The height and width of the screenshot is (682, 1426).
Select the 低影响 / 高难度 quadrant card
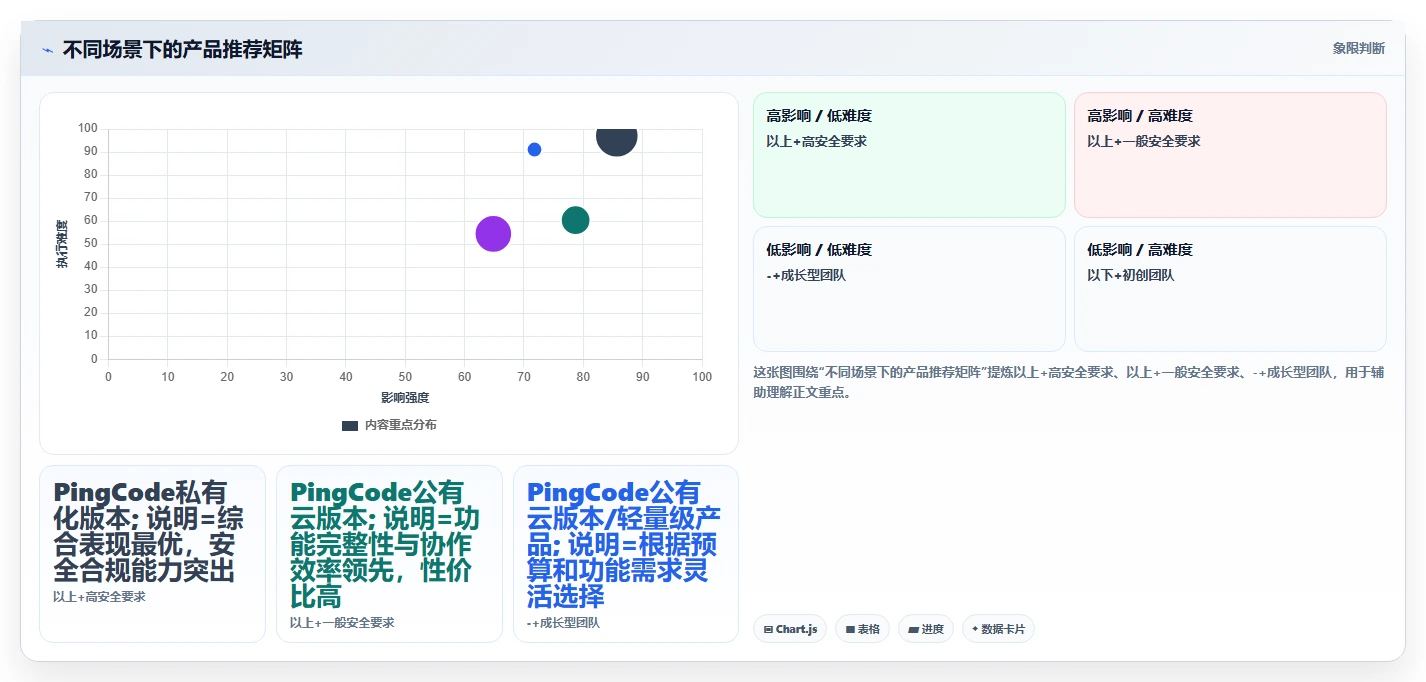(x=1230, y=289)
